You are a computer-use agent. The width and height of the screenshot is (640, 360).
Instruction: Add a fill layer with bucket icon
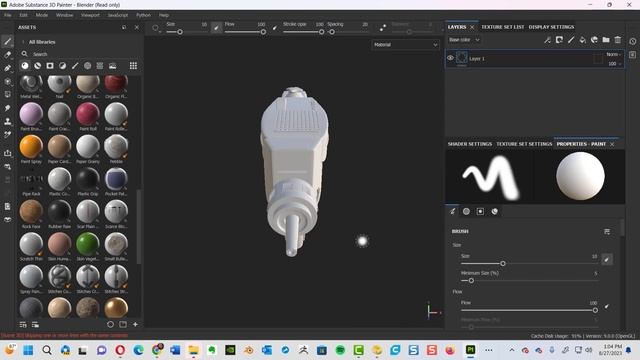[x=582, y=40]
